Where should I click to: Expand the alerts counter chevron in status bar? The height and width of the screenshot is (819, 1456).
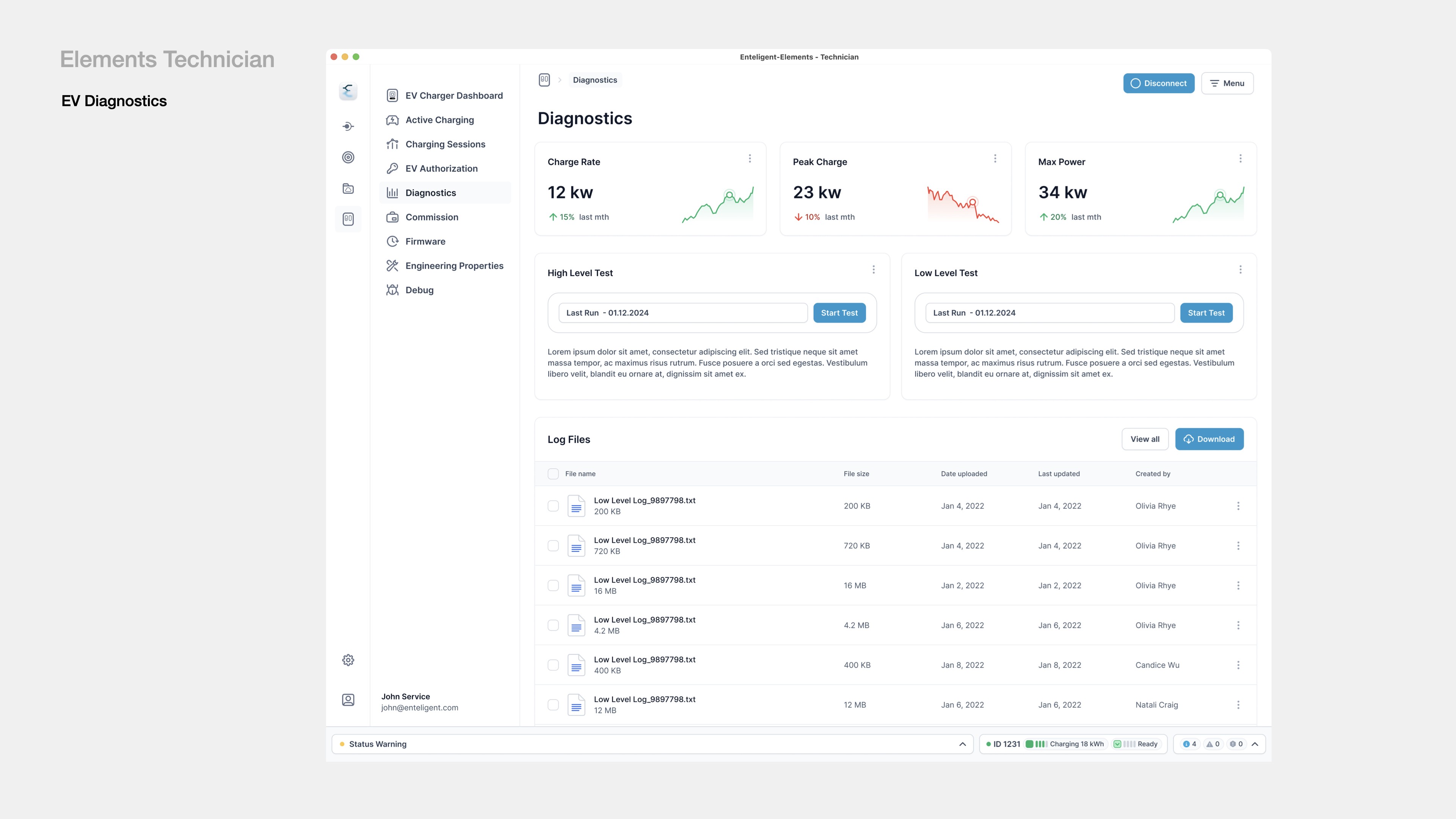(1255, 744)
